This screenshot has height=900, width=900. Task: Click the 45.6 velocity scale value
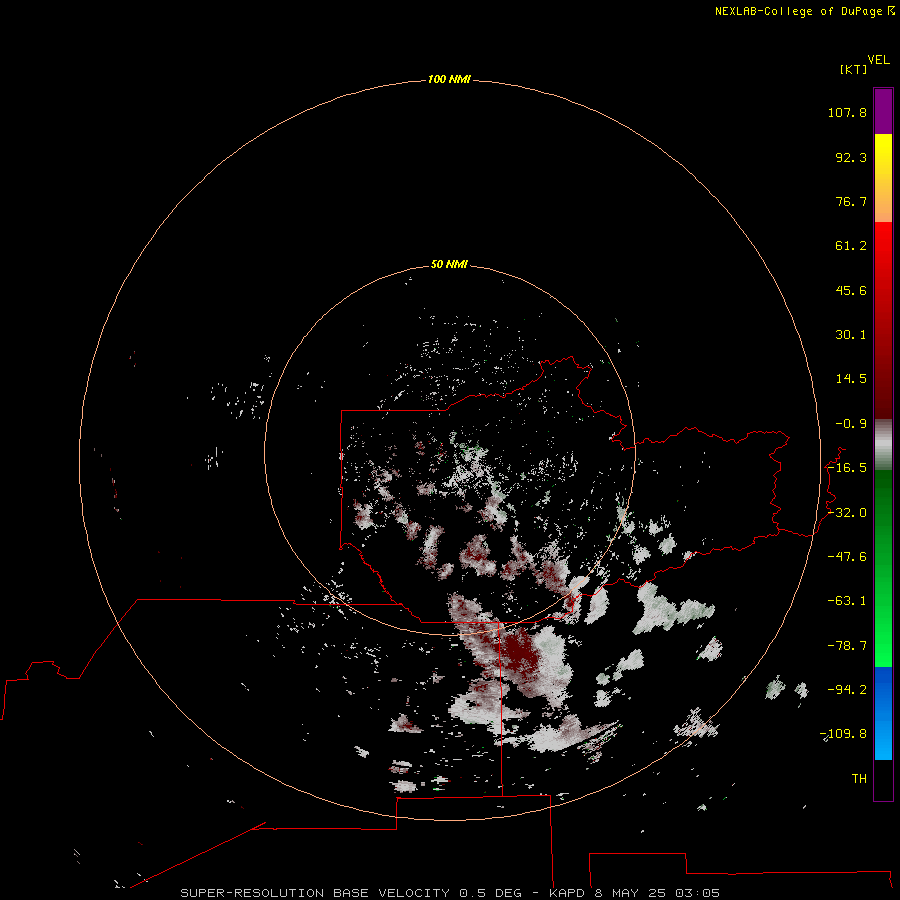point(851,290)
